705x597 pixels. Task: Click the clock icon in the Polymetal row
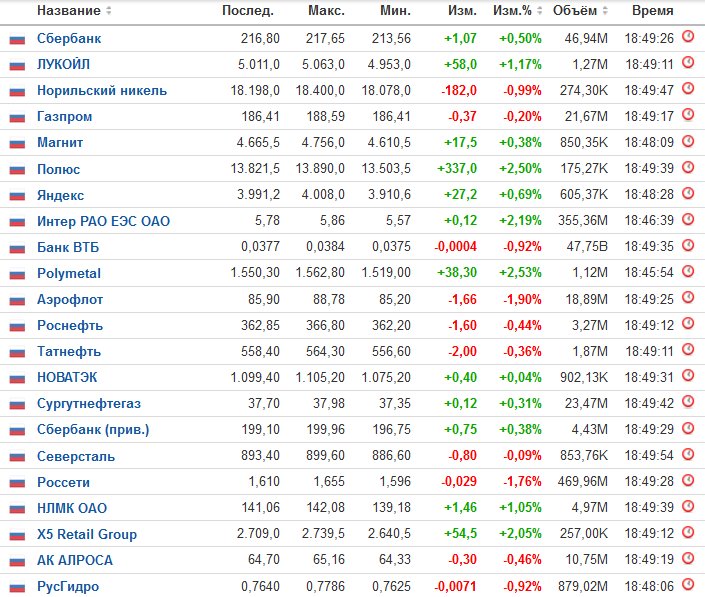pos(688,272)
